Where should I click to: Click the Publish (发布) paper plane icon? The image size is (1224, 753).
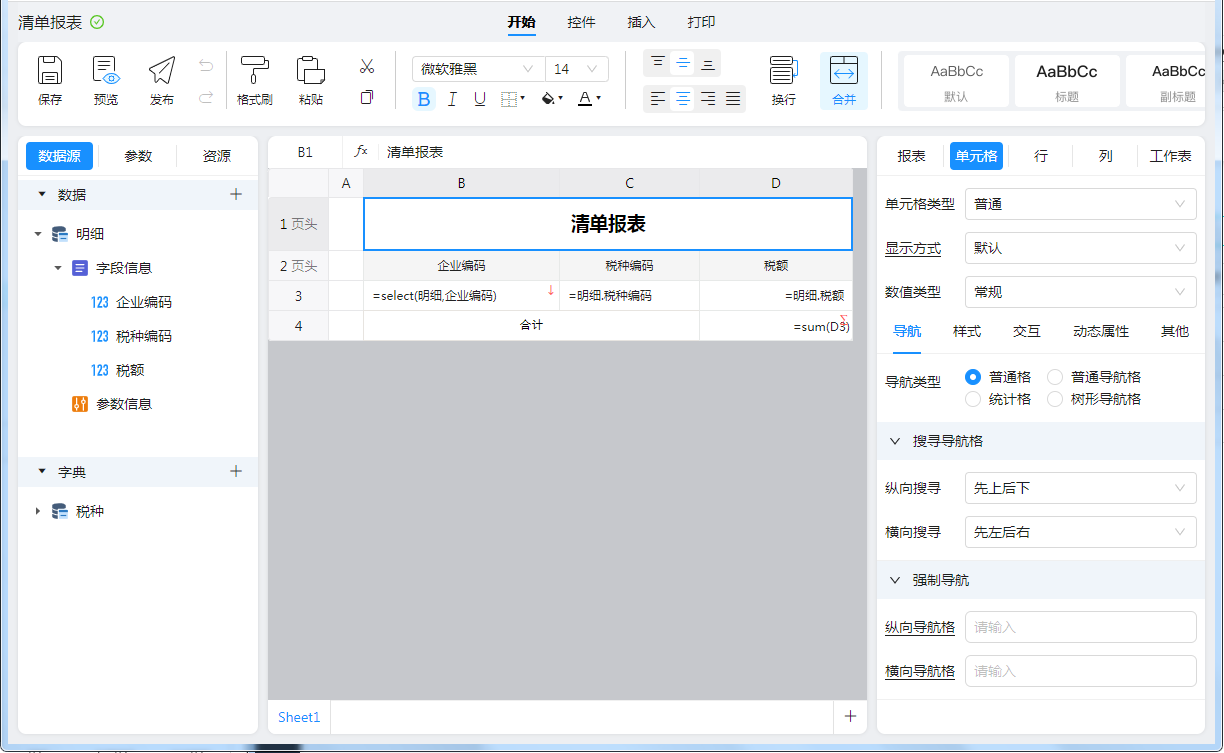pyautogui.click(x=161, y=71)
